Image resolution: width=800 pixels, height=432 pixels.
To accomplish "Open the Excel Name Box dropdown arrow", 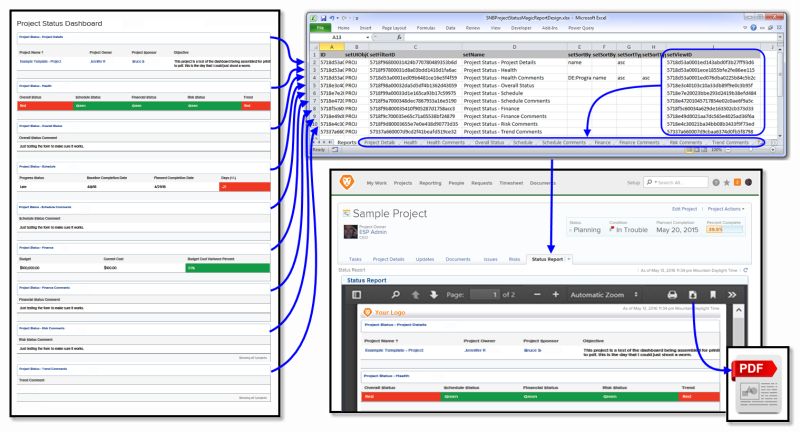I will (367, 37).
